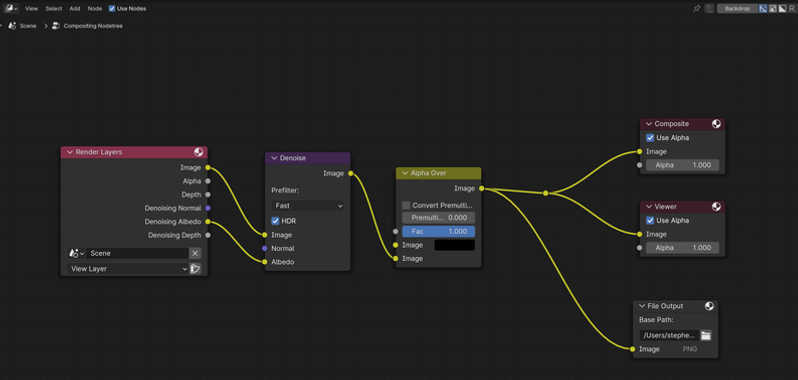The image size is (798, 380).
Task: Select the blue color-and-alpha channel icon
Action: coord(763,8)
